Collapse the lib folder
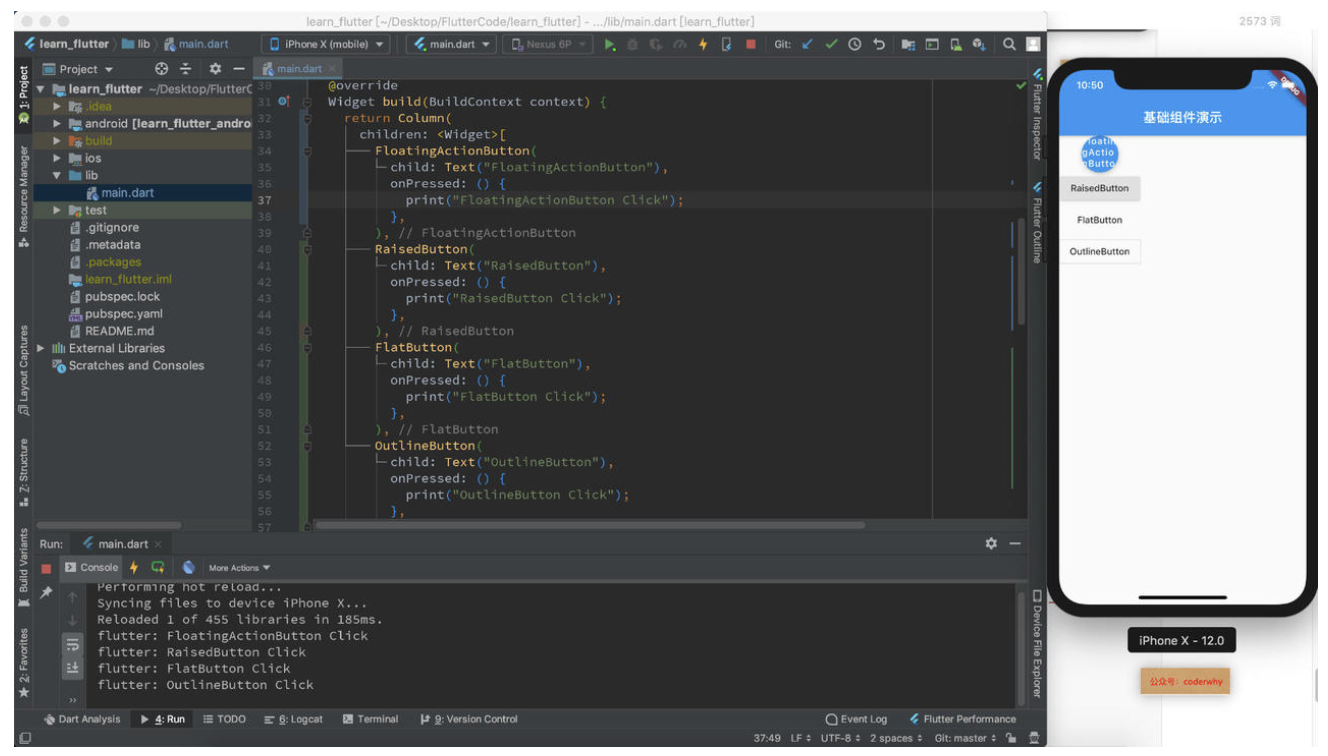1328x756 pixels. [x=58, y=175]
